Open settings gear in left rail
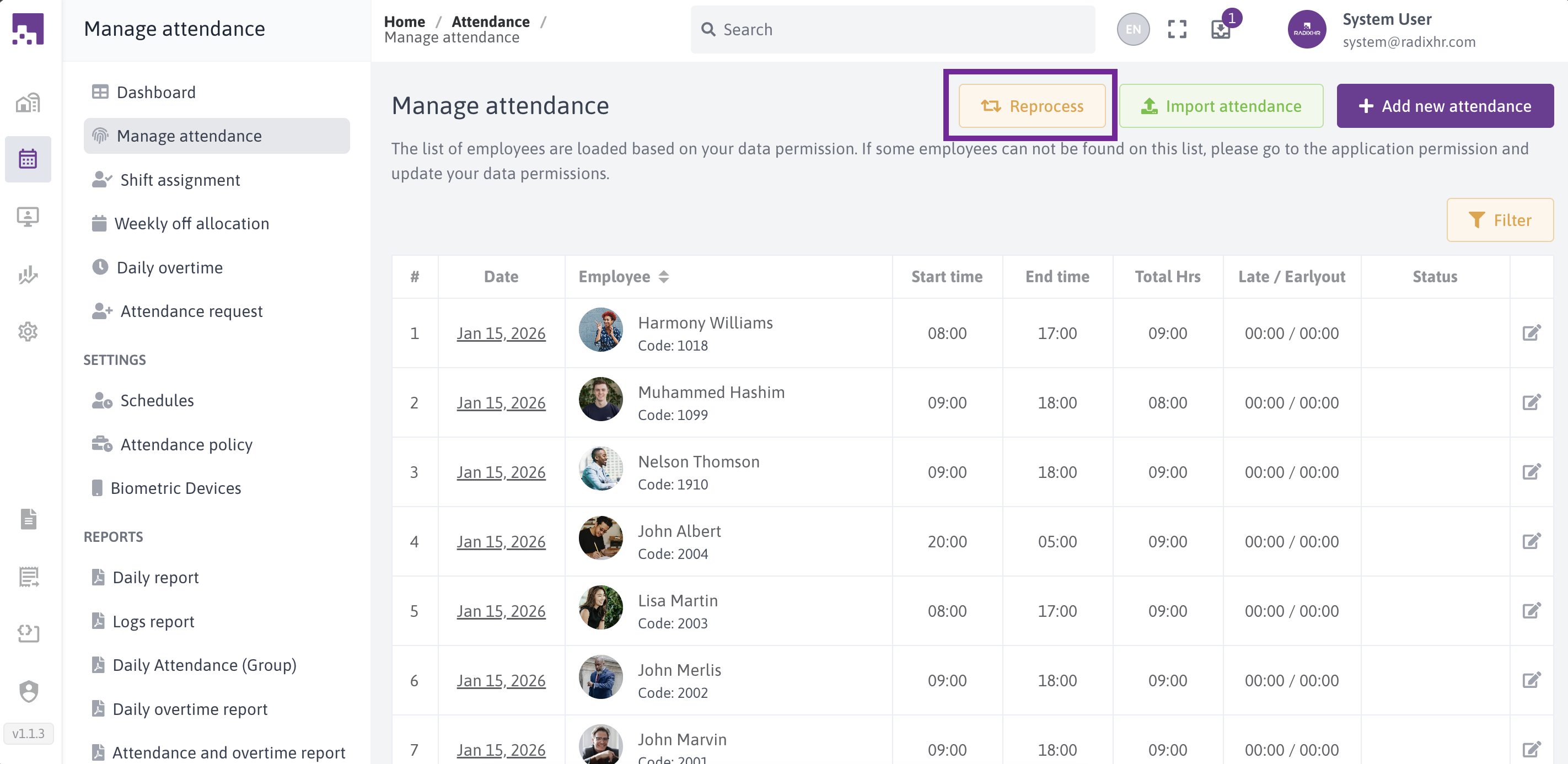 tap(28, 332)
